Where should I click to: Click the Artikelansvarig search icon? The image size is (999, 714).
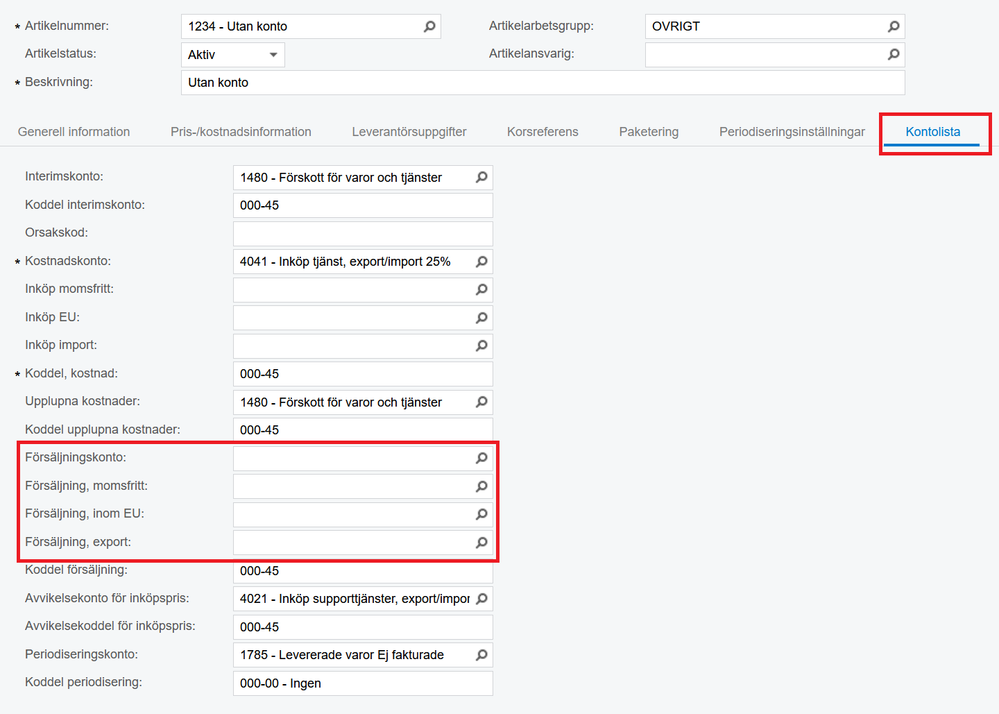[x=894, y=55]
